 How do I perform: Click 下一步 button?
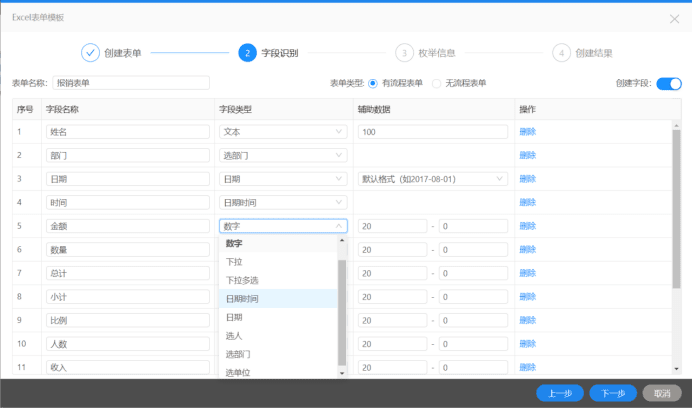point(613,393)
